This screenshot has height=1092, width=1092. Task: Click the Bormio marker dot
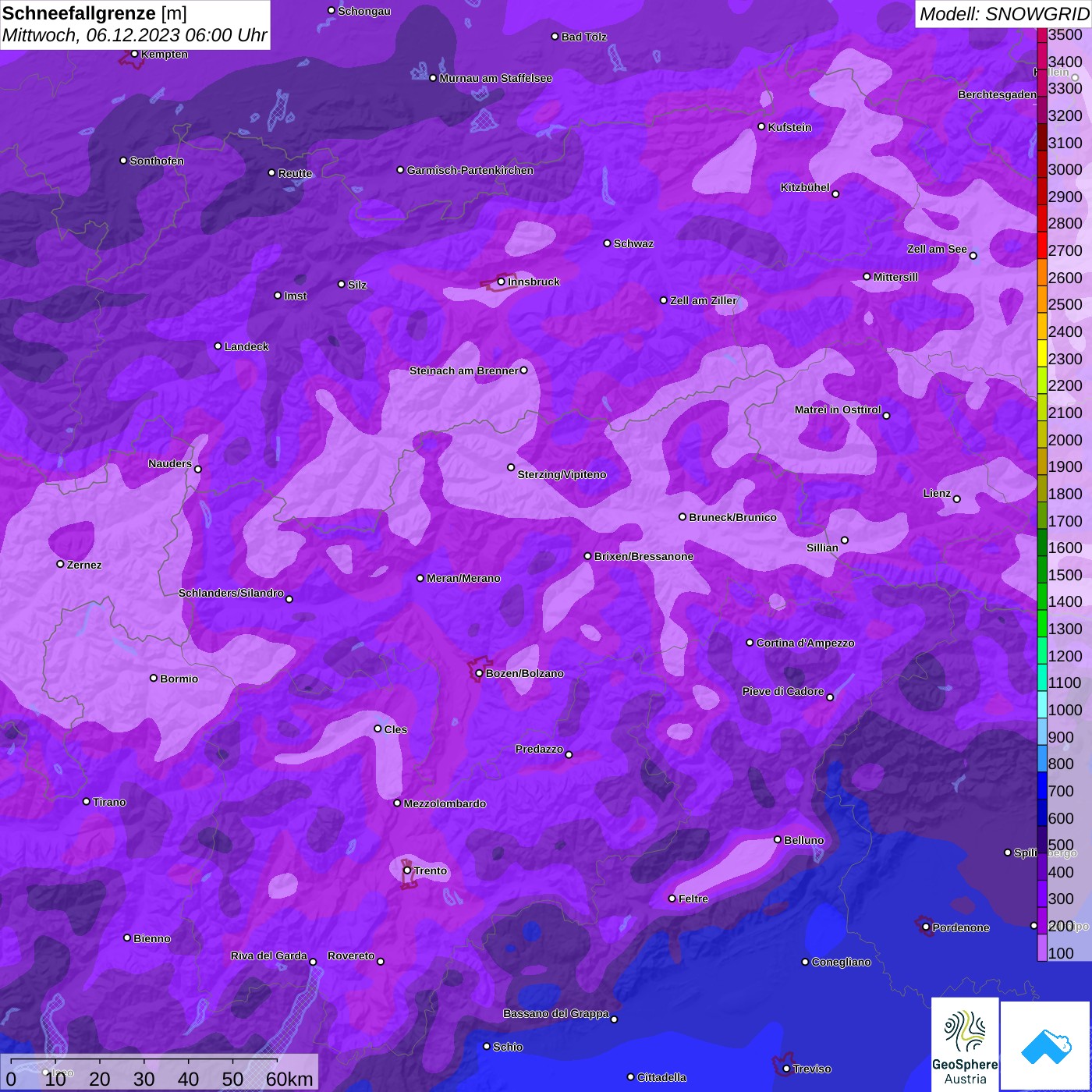[154, 678]
